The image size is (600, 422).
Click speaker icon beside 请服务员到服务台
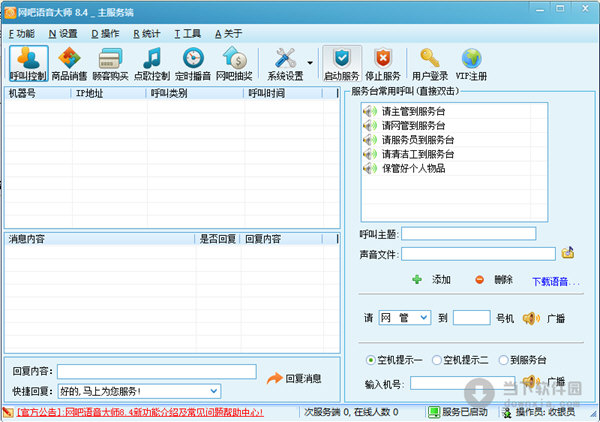[x=370, y=140]
